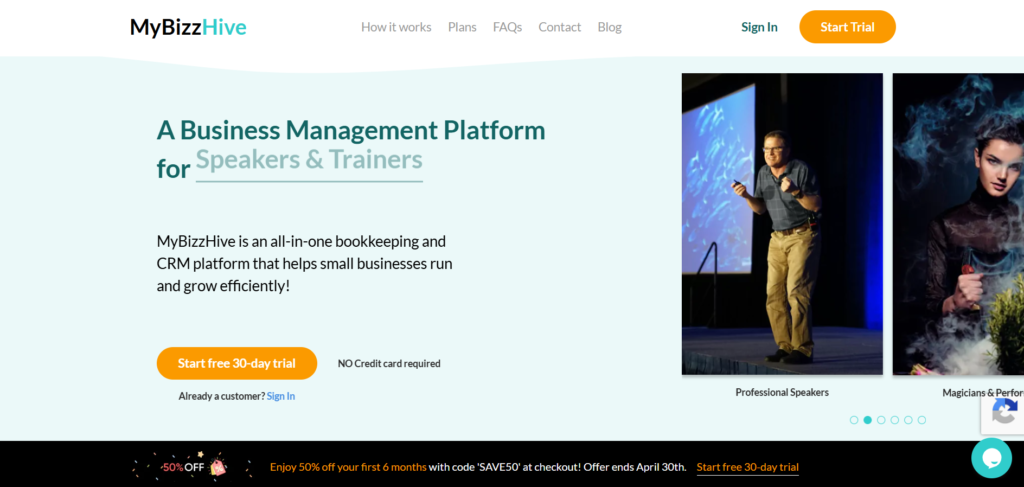The height and width of the screenshot is (487, 1024).
Task: Click the reCAPTCHA badge
Action: (x=1003, y=412)
